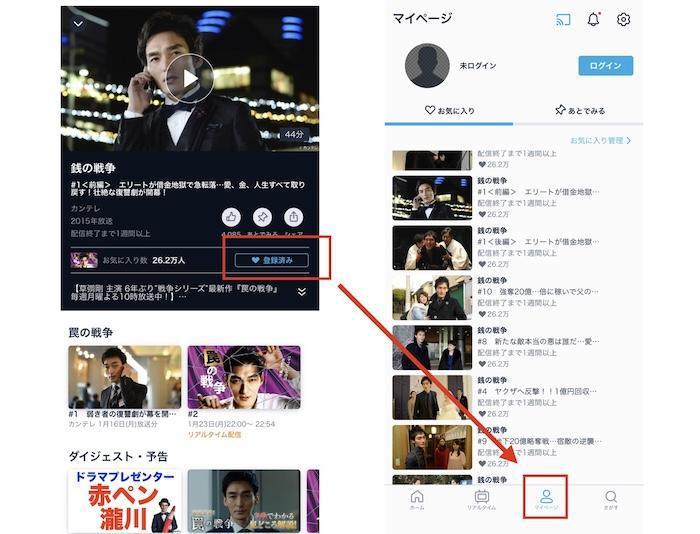Toggle the 登録済み favorite button
This screenshot has height=534, width=700.
tap(271, 260)
